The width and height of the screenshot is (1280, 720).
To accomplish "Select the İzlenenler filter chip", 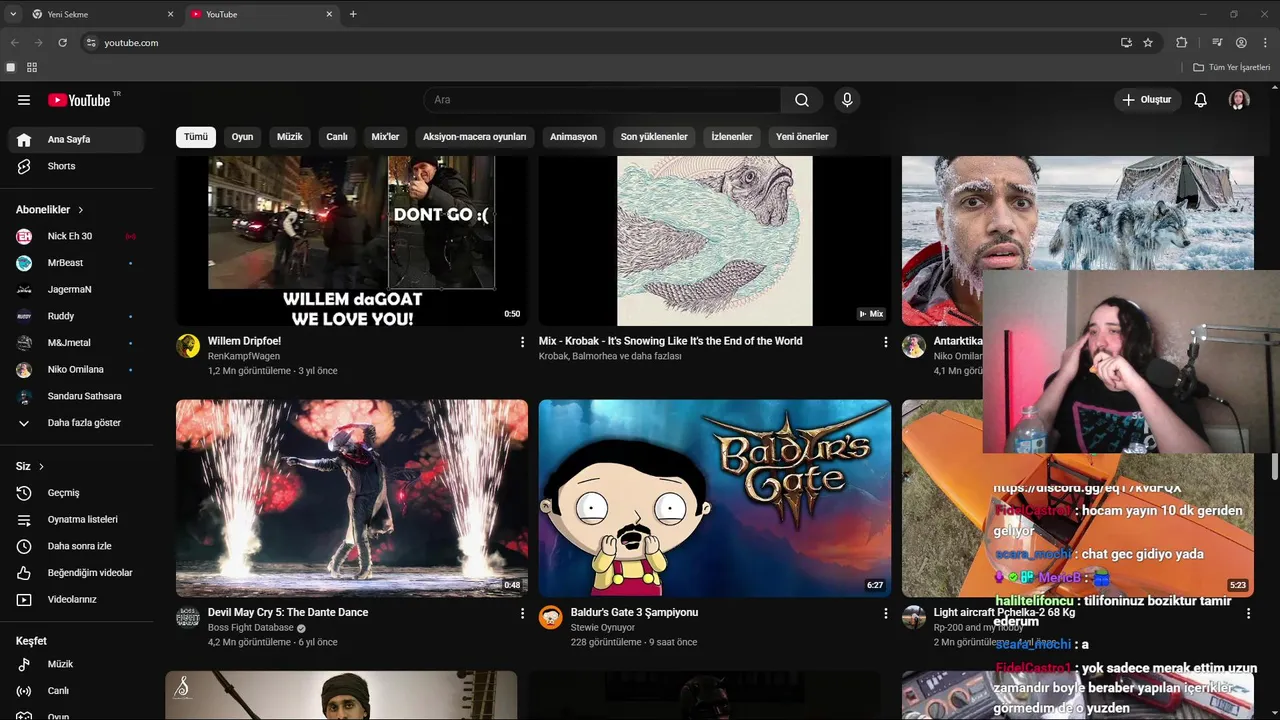I will pos(732,137).
